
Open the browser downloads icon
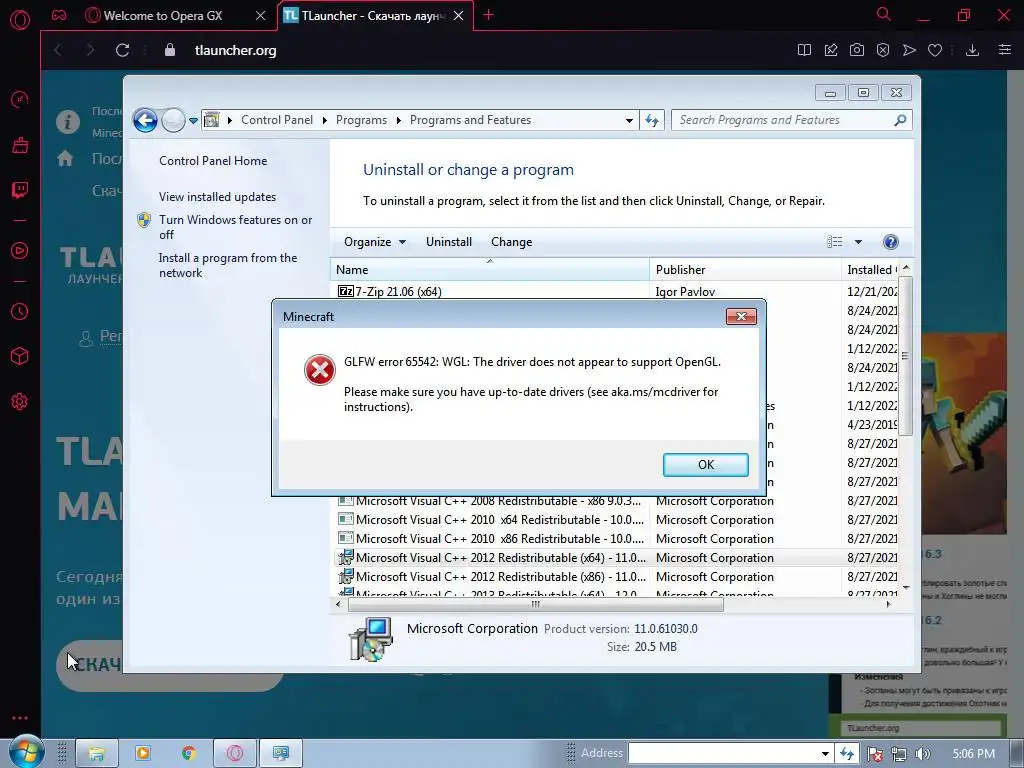972,50
